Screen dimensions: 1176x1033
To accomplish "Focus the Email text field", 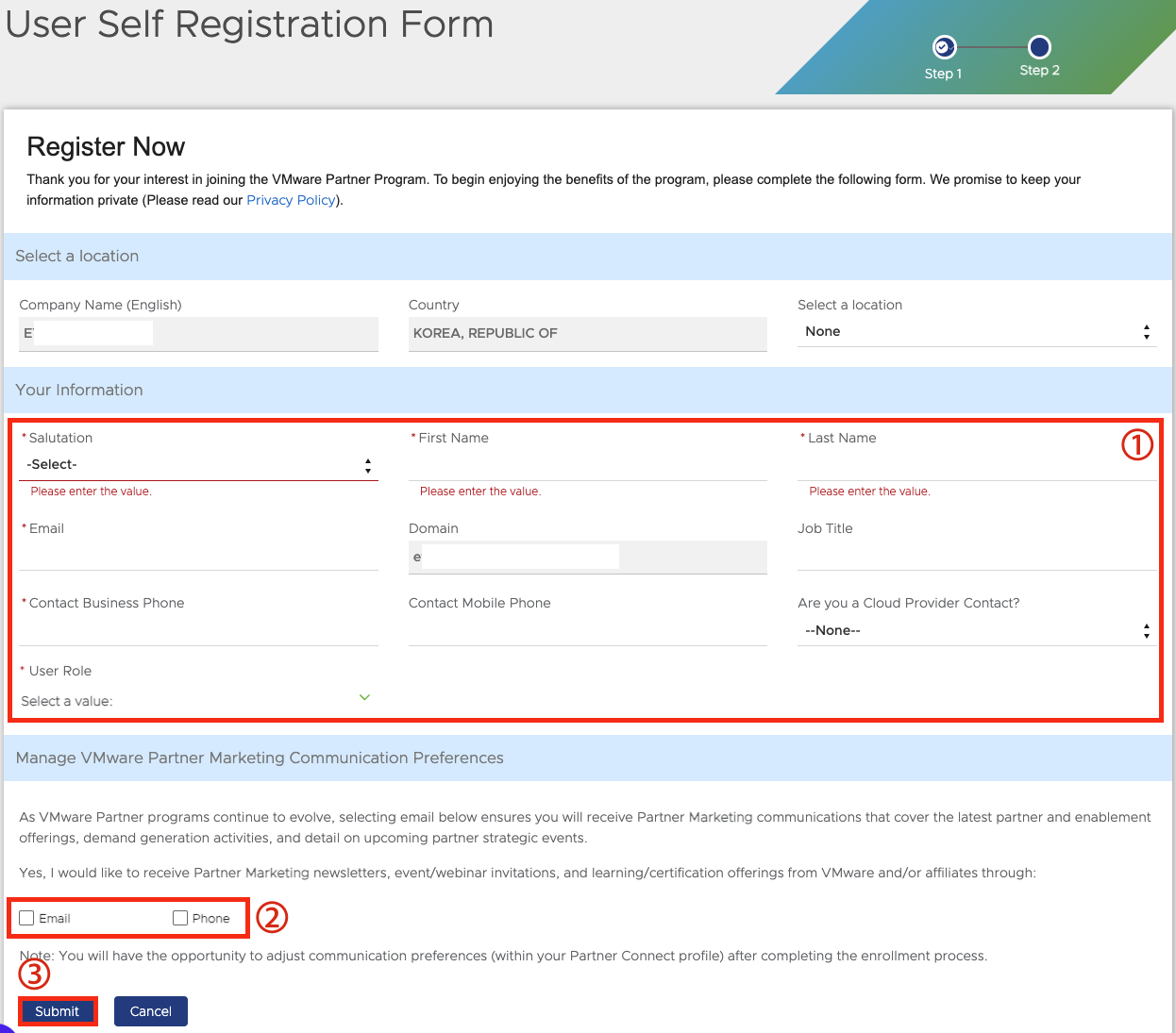I will pyautogui.click(x=198, y=556).
